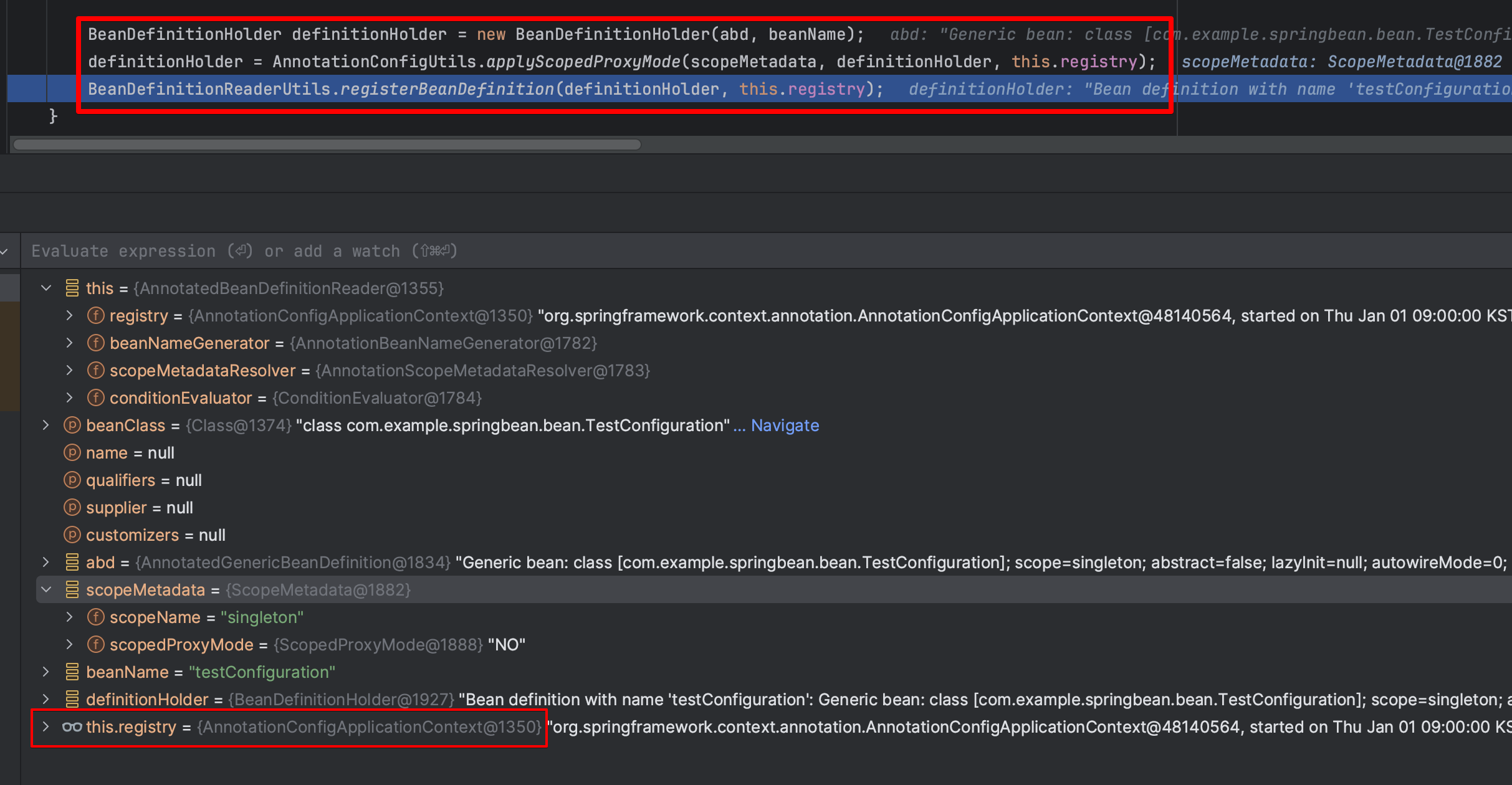The width and height of the screenshot is (1512, 785).
Task: Collapse the 'this' variable node
Action: 46,288
